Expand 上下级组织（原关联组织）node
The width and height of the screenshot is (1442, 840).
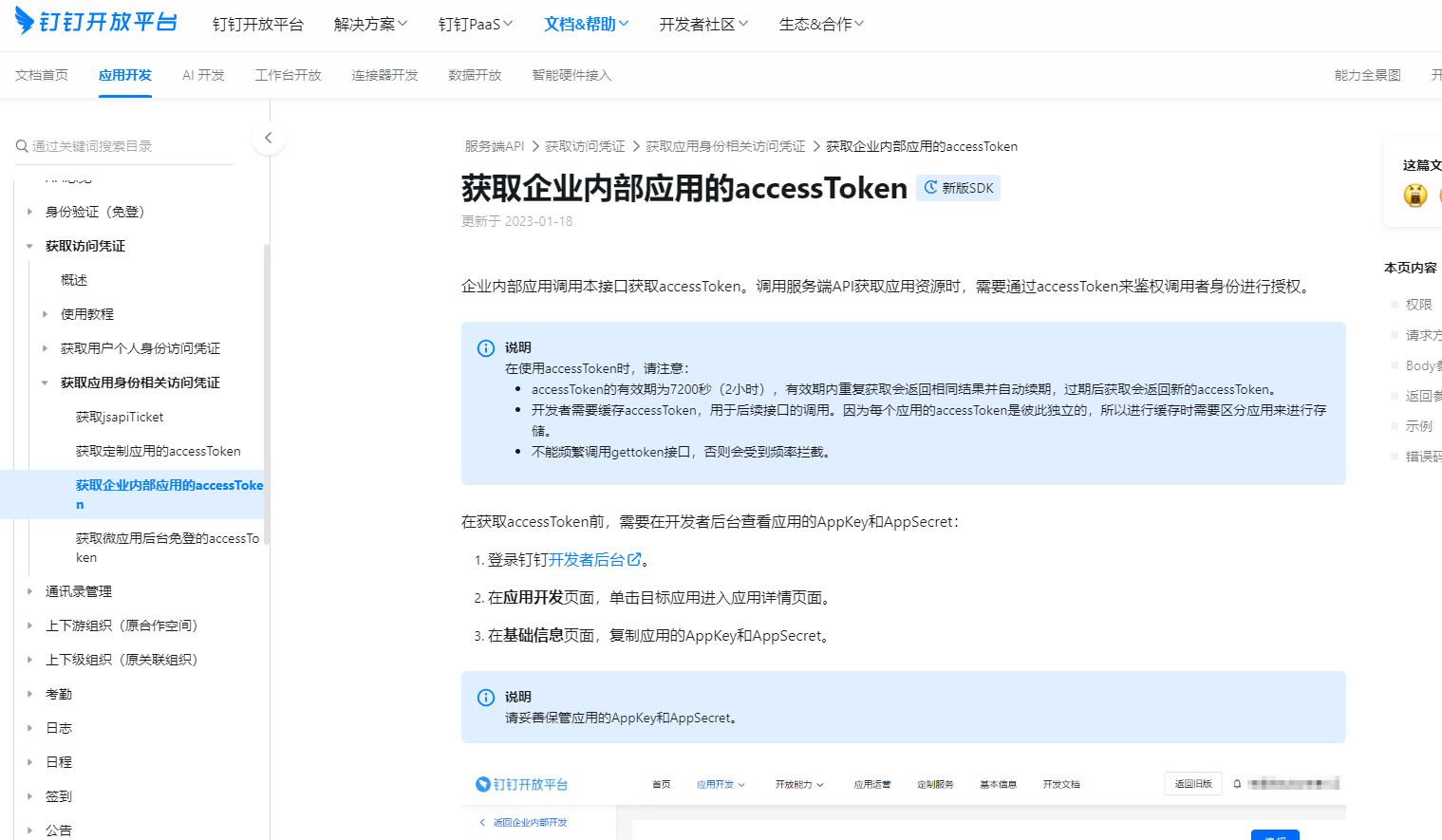coord(29,660)
